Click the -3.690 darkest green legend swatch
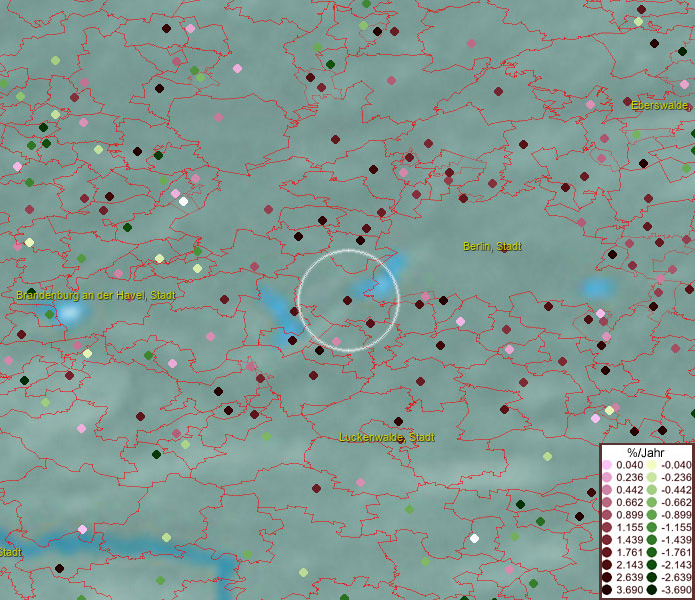 click(x=652, y=590)
